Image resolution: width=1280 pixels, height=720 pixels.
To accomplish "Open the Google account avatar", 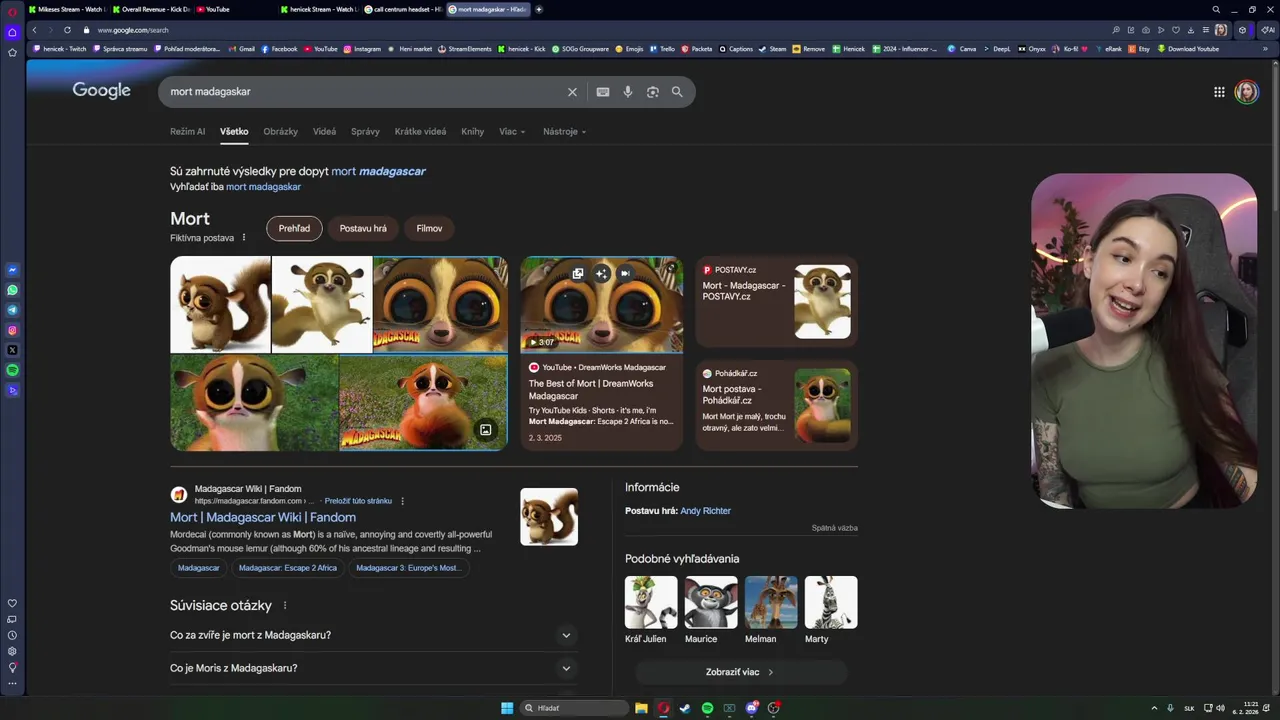I will (1246, 92).
